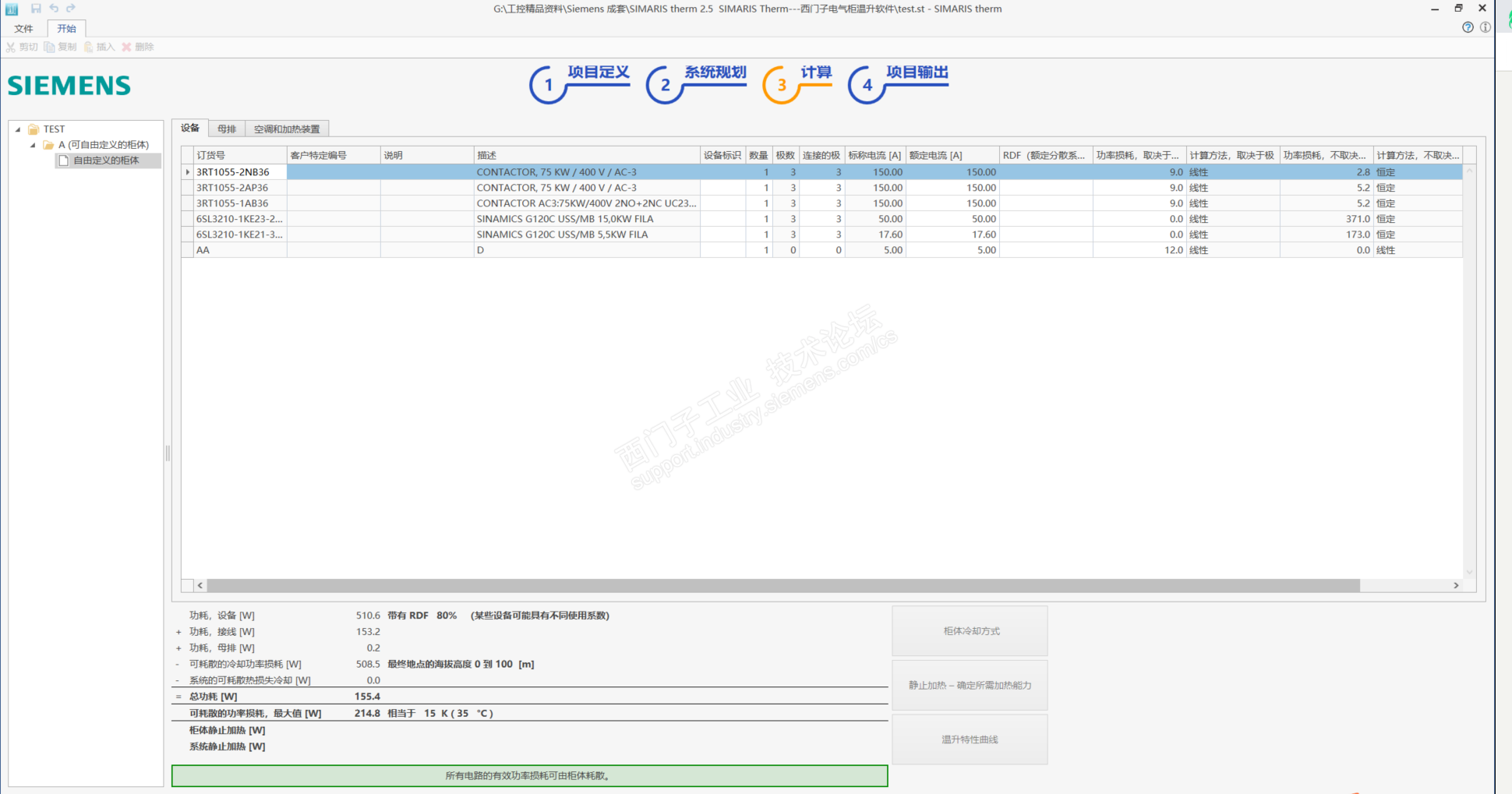Click the 删除 (Delete) toolbar item
The width and height of the screenshot is (1512, 794).
click(x=138, y=47)
